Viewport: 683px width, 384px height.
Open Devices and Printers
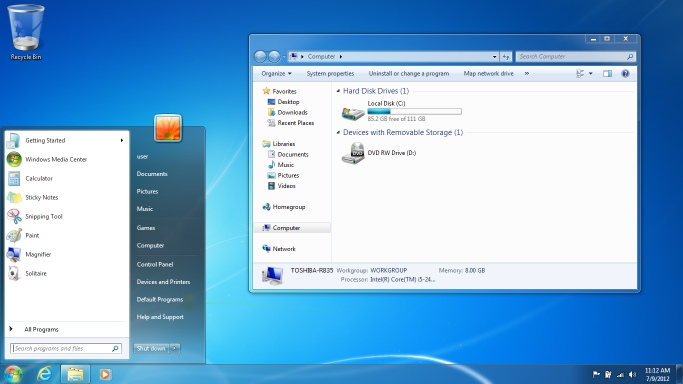[163, 282]
